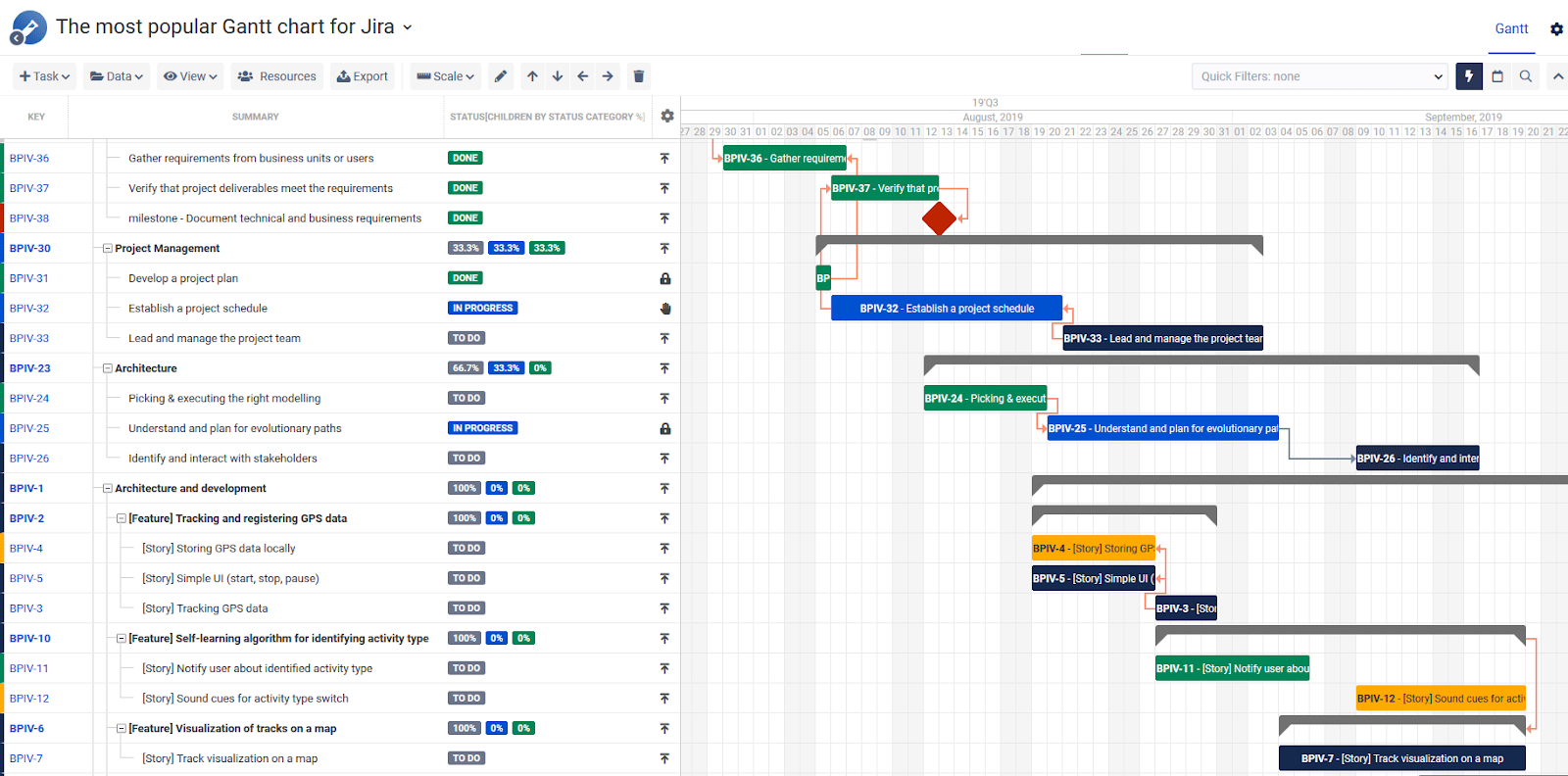The width and height of the screenshot is (1568, 776).
Task: Click the app logo icon
Action: (28, 27)
